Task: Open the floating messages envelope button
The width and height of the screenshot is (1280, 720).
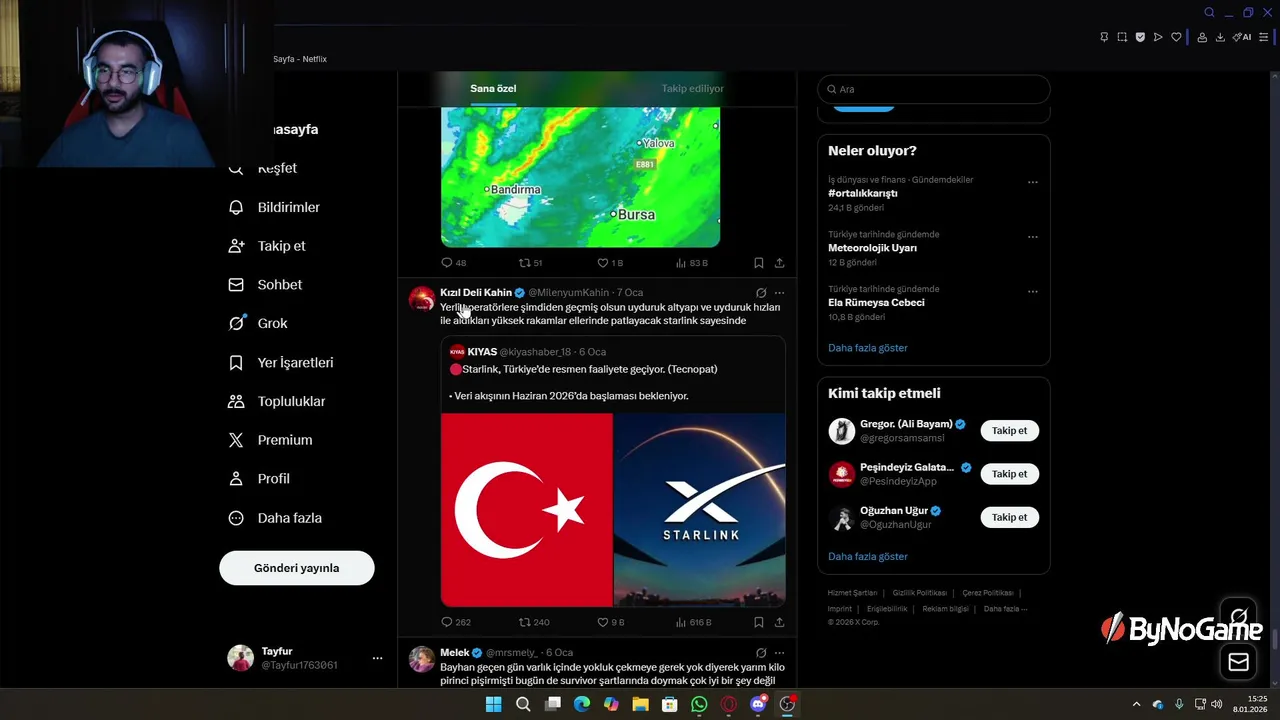Action: pos(1239,661)
